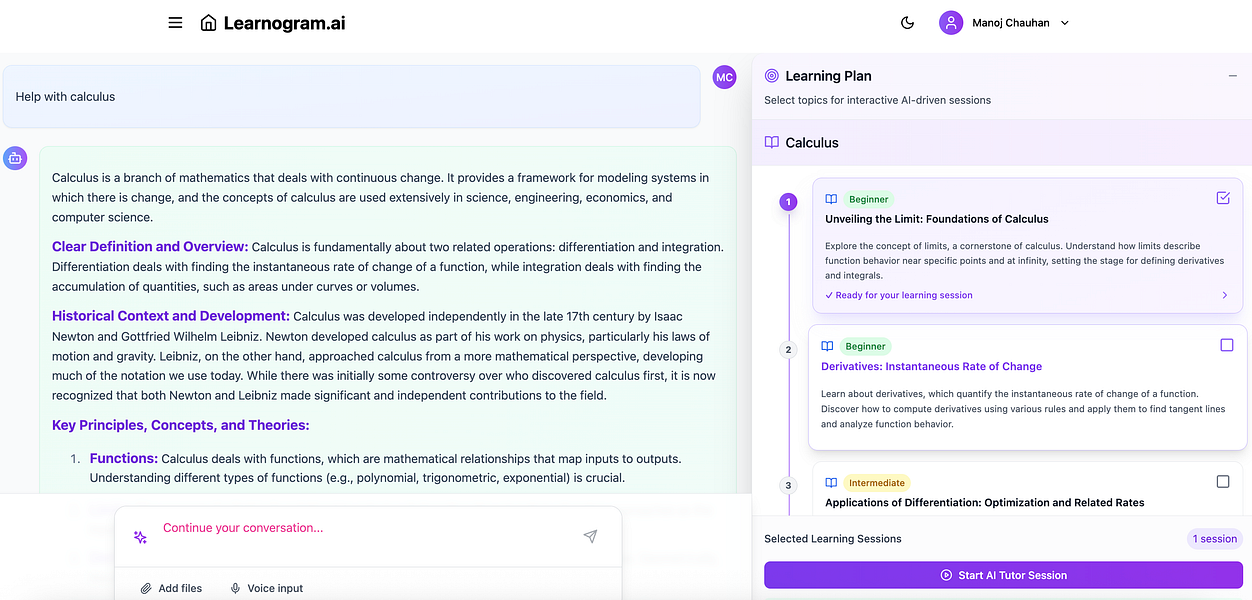Screen dimensions: 1252x600
Task: Toggle dark mode with the moon icon
Action: coord(907,22)
